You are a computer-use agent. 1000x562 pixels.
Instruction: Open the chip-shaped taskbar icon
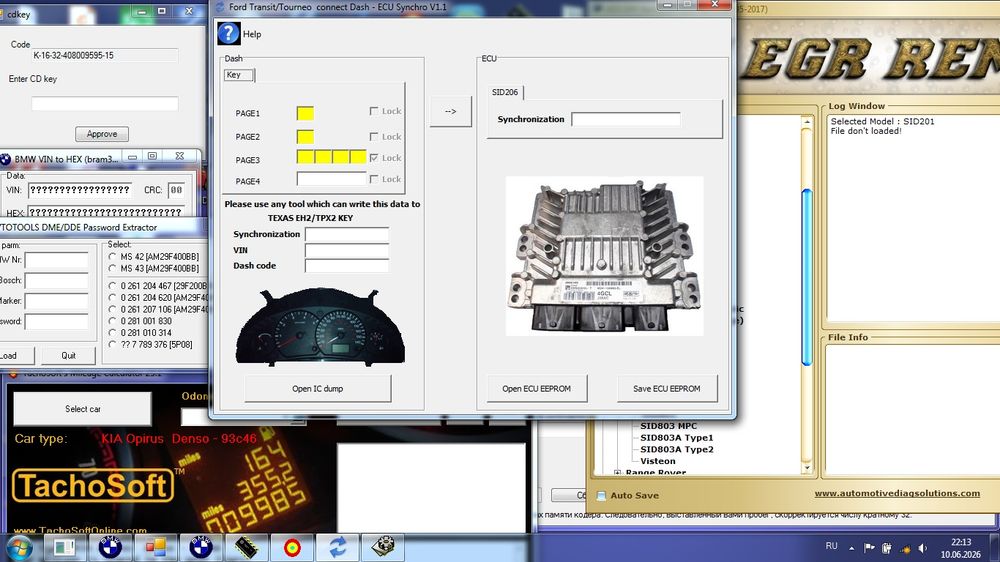pos(246,547)
